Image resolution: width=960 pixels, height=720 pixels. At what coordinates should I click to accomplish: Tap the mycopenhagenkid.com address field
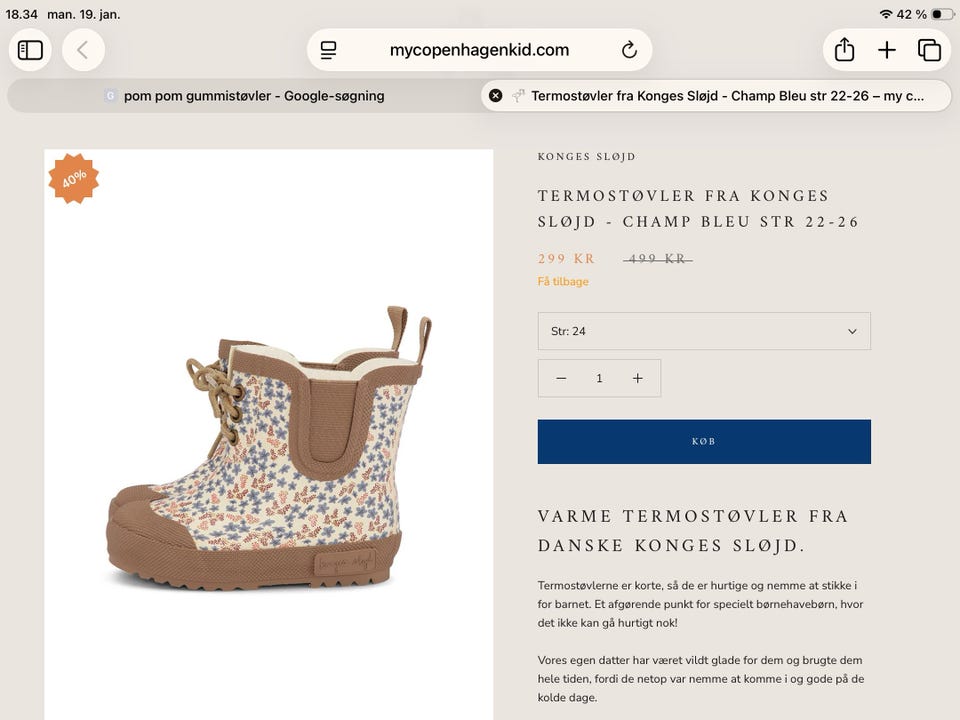(479, 50)
